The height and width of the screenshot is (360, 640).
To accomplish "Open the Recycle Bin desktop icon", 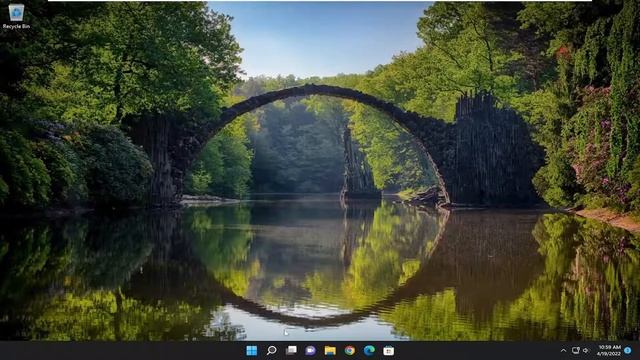I will (16, 16).
